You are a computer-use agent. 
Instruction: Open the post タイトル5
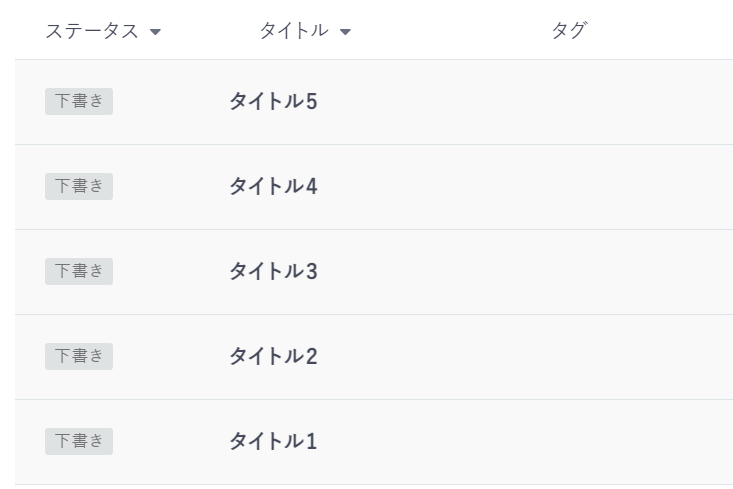point(273,101)
